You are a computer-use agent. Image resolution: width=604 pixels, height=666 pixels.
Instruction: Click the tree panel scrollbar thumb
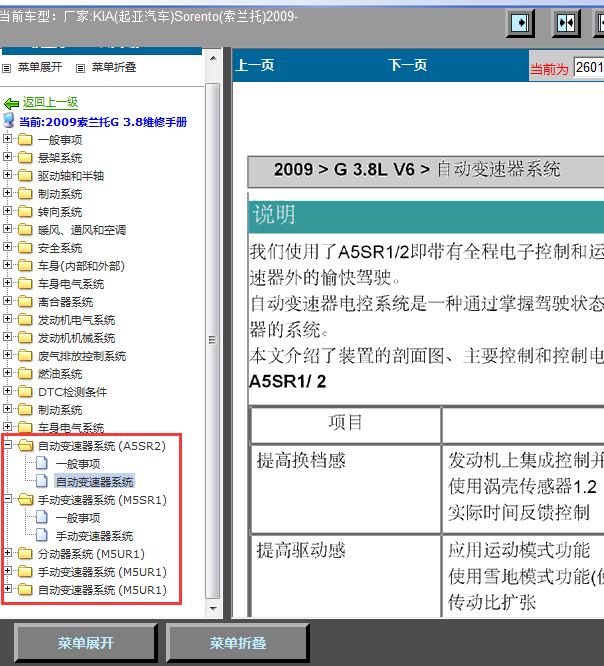213,341
